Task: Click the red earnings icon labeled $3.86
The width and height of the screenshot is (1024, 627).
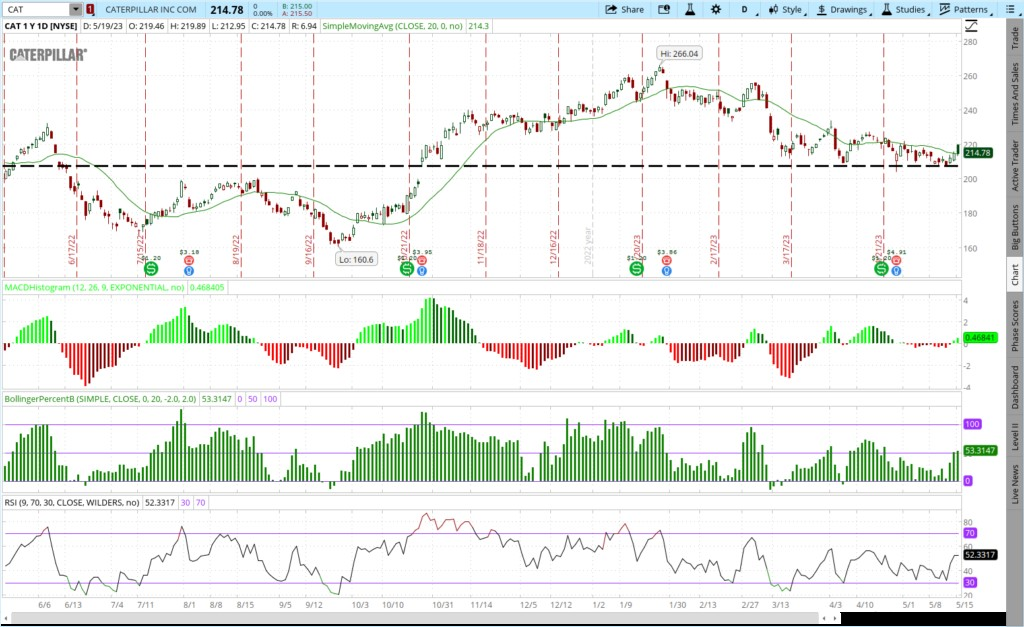Action: point(666,260)
